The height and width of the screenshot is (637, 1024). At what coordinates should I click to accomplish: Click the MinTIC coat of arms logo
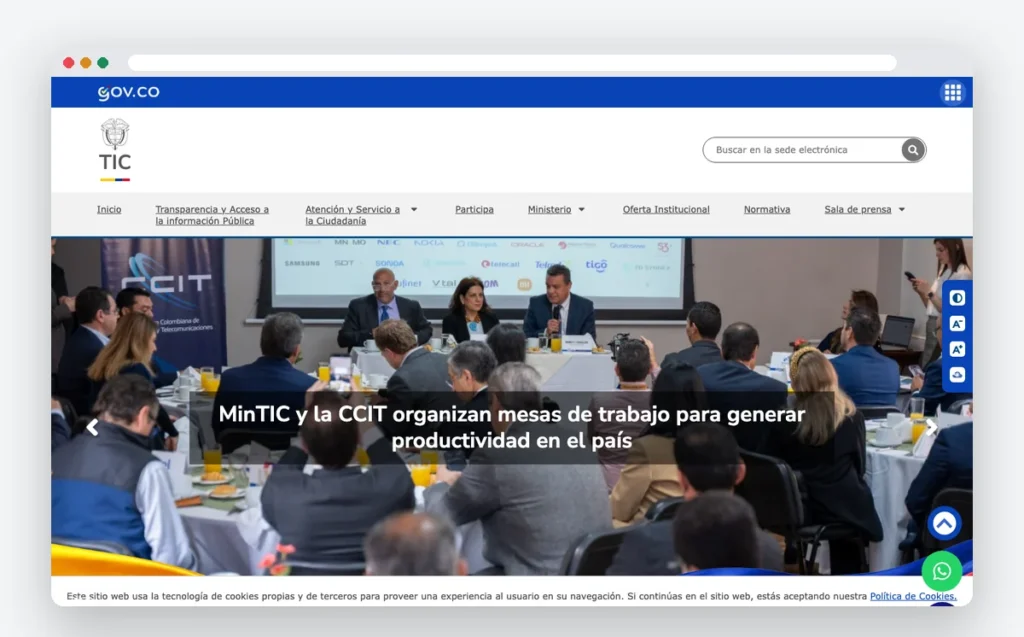(x=115, y=150)
